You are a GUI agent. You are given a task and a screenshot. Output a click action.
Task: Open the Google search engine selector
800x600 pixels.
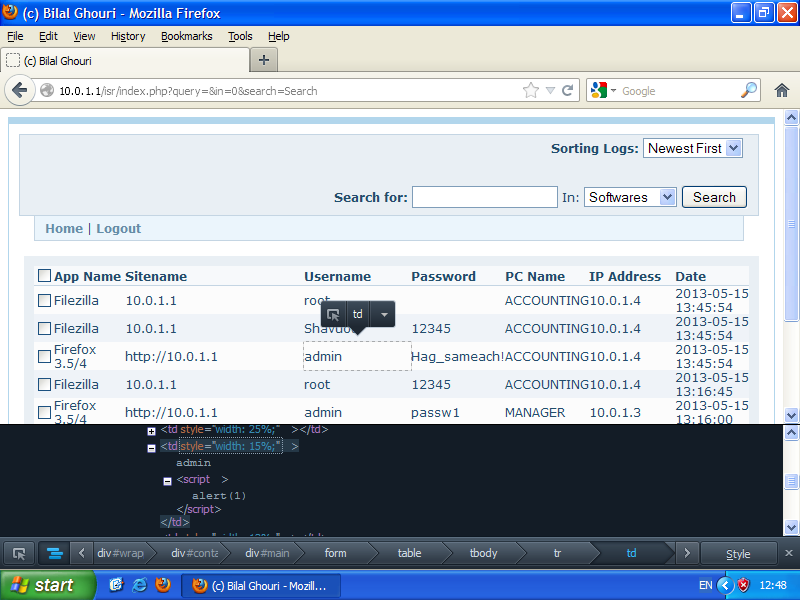(x=604, y=91)
